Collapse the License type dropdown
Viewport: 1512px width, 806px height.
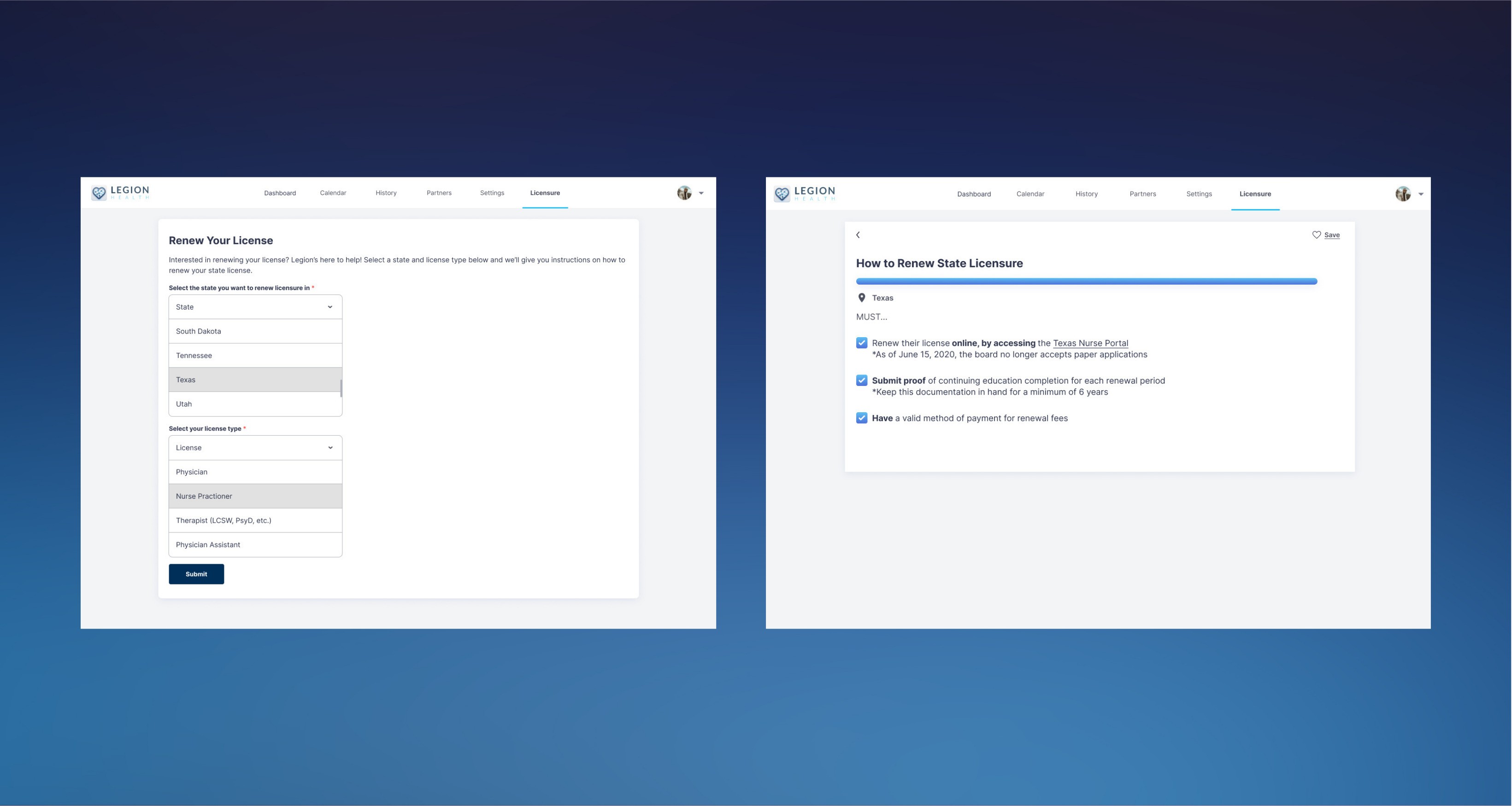pyautogui.click(x=330, y=448)
